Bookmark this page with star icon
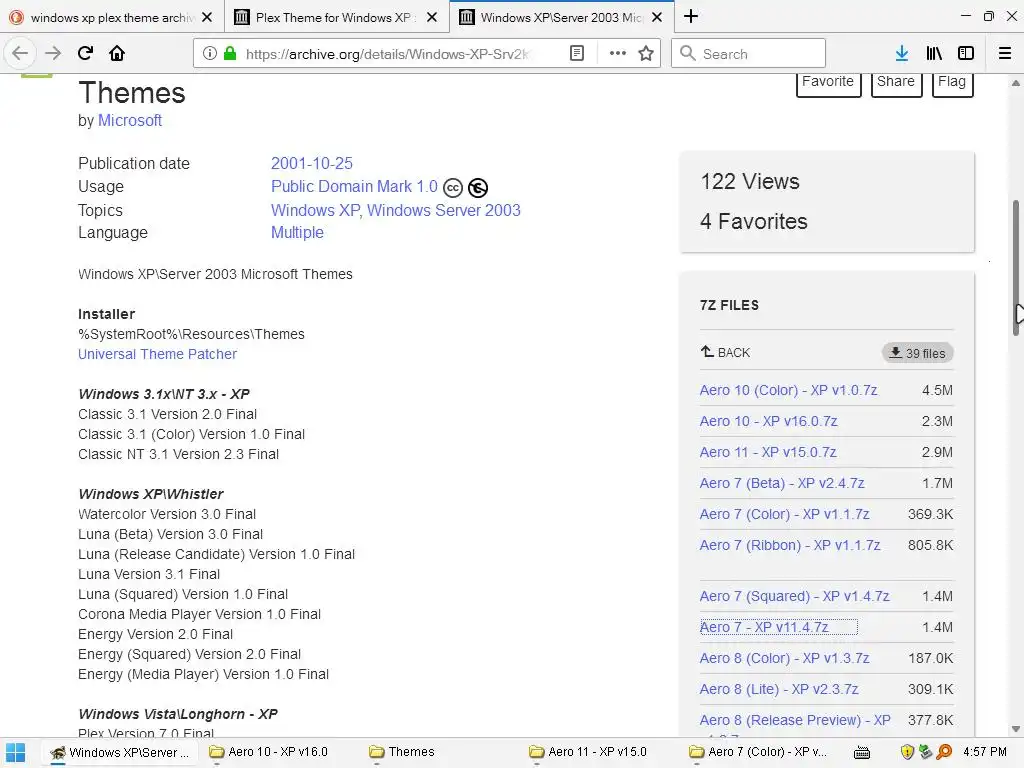The height and width of the screenshot is (768, 1024). point(646,54)
